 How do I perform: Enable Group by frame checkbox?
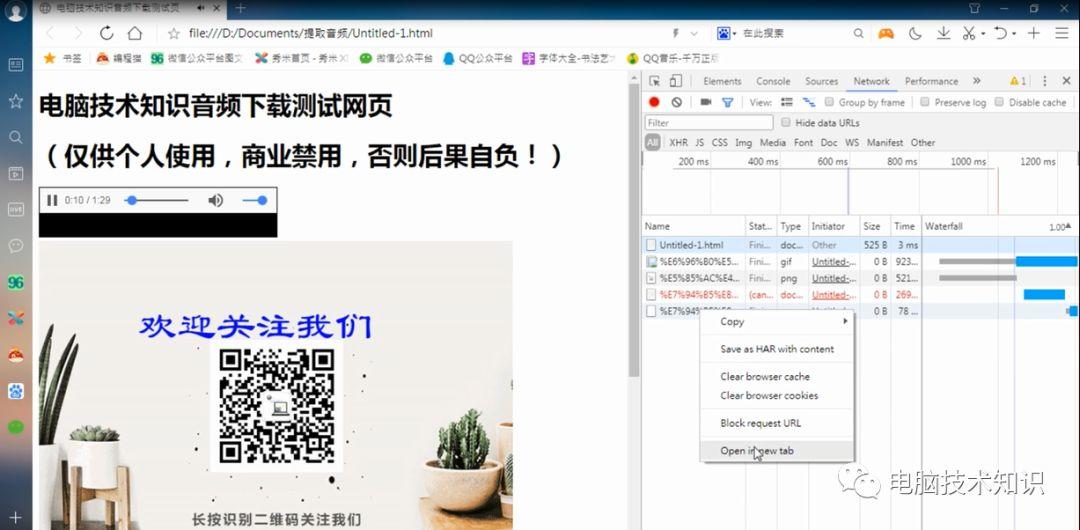(829, 102)
